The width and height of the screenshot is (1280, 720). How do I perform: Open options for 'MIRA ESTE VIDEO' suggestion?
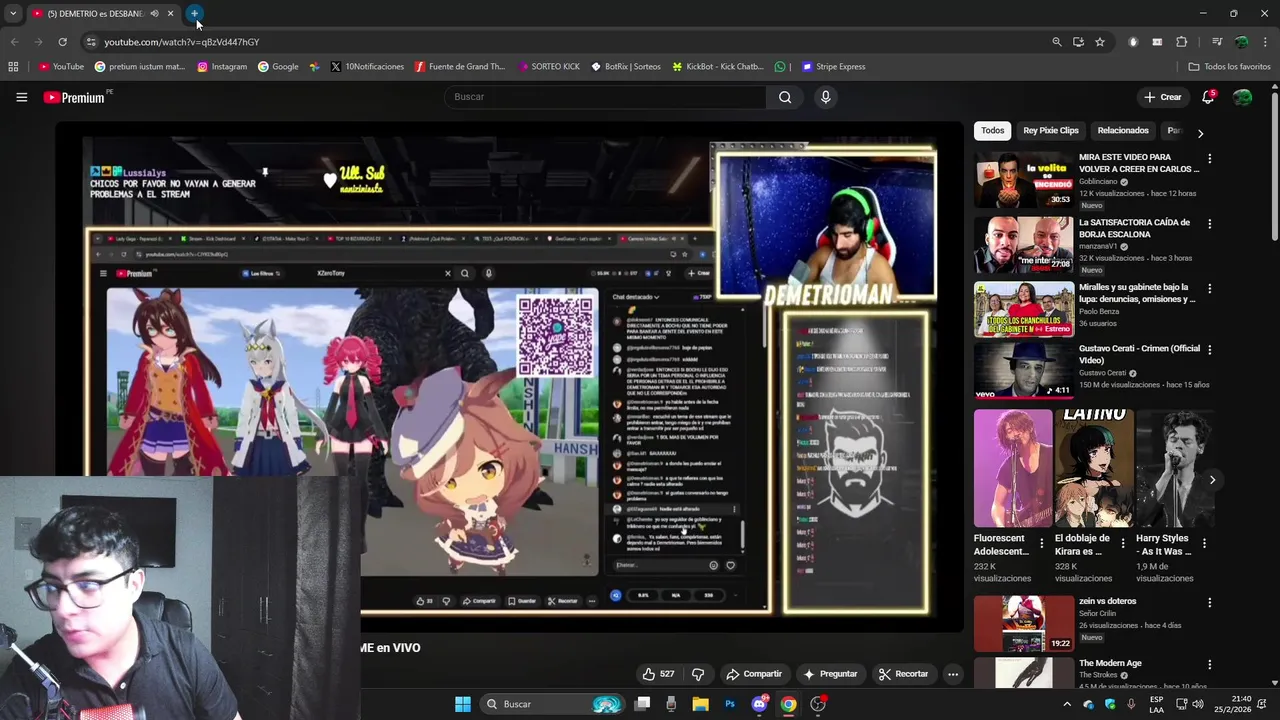[1209, 158]
